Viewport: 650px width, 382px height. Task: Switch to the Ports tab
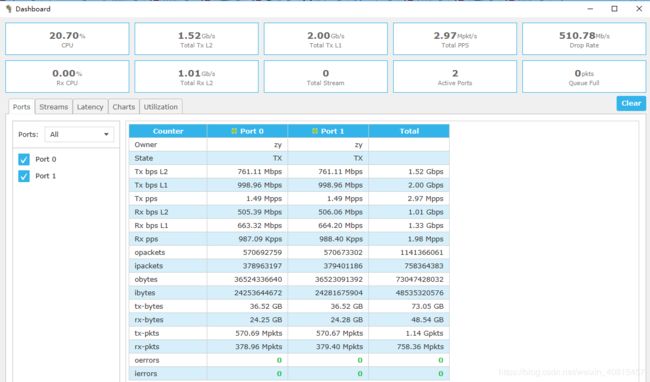[22, 107]
